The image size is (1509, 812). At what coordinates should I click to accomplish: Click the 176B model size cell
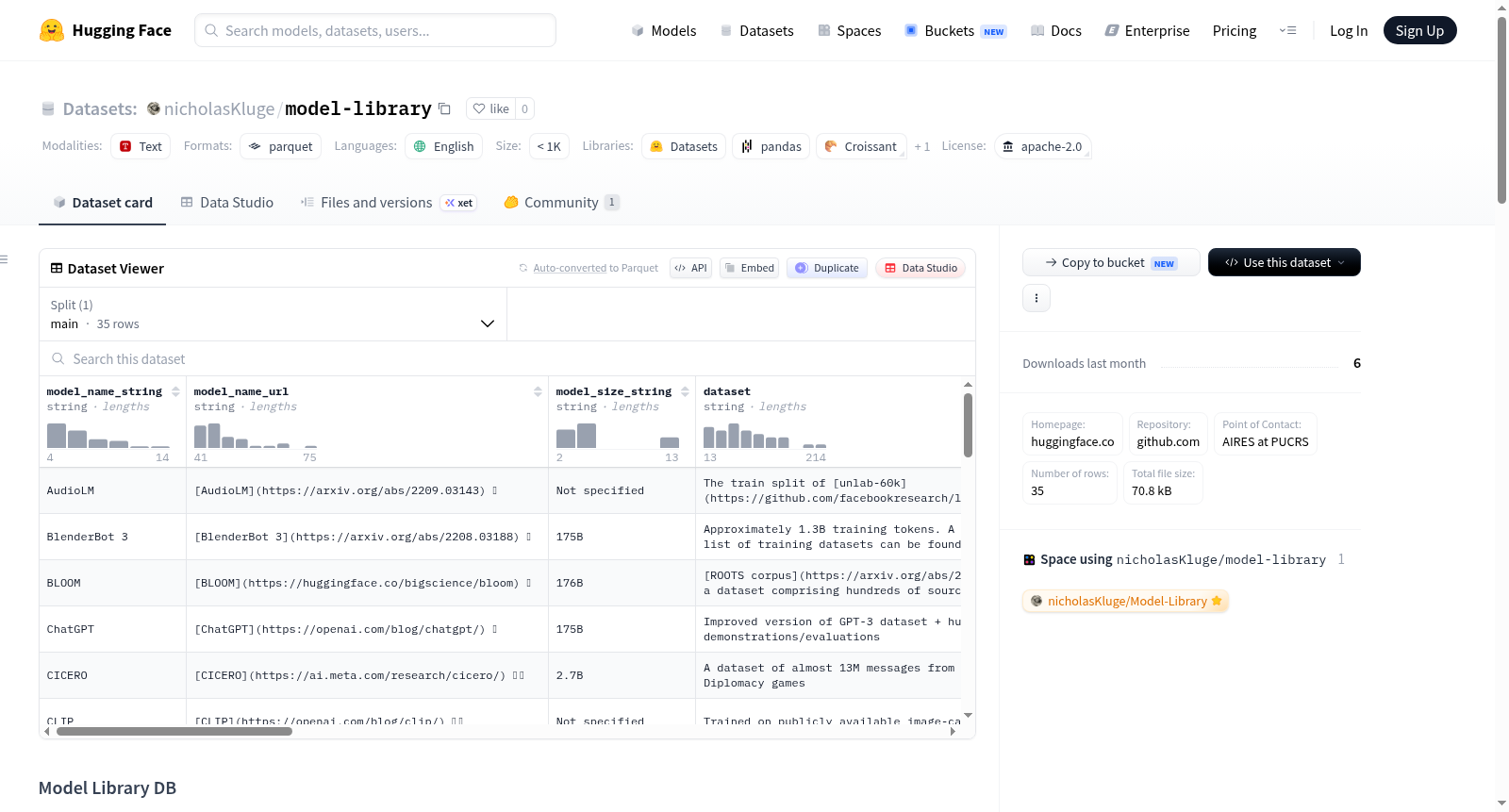click(x=622, y=583)
